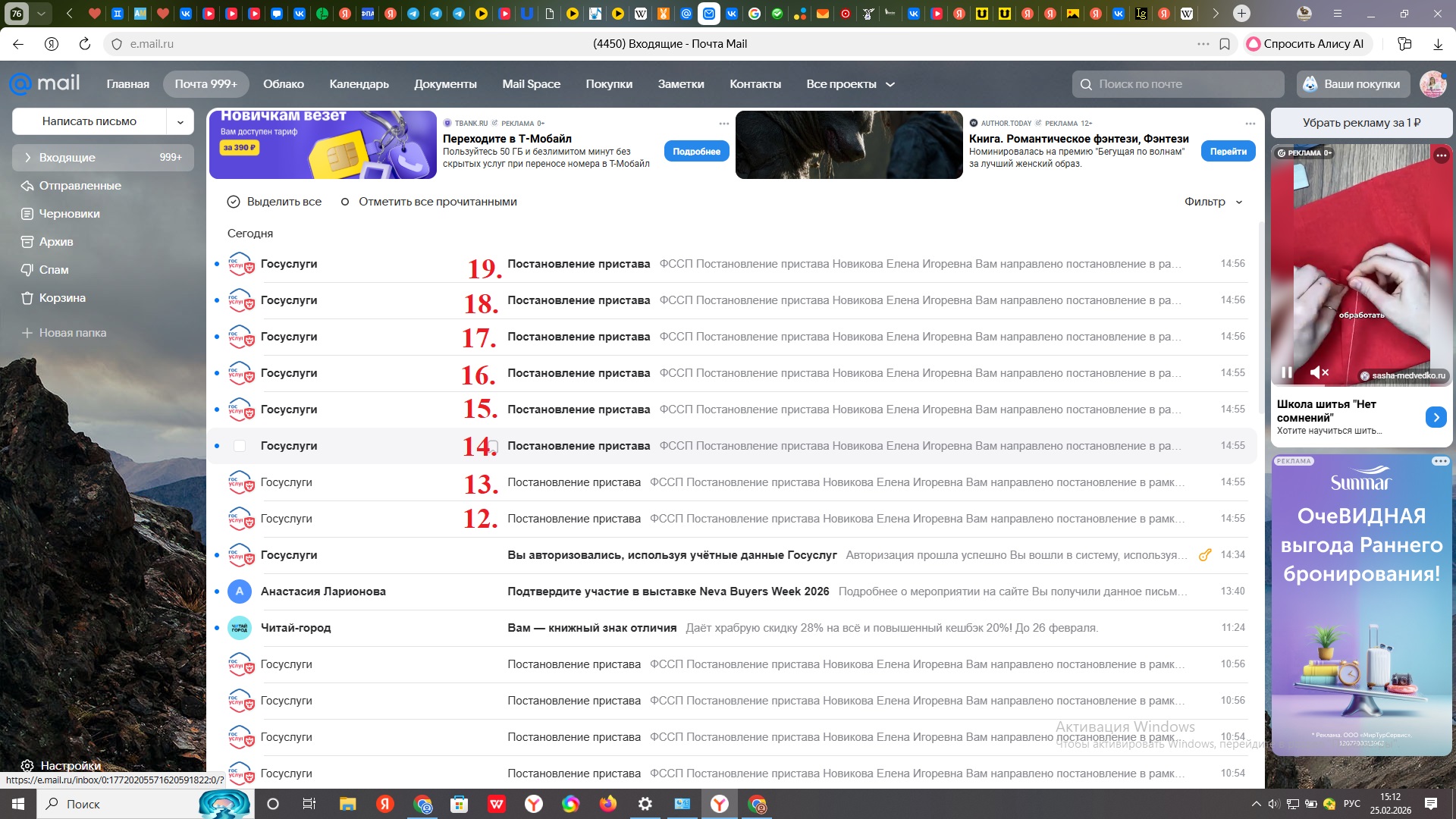Click Убрать рекламу за 1 ₽ button
1456x819 pixels.
[x=1361, y=123]
